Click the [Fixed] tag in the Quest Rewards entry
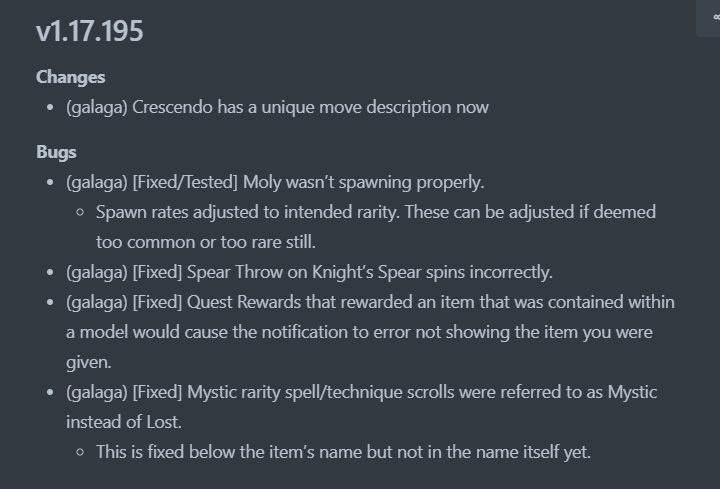This screenshot has height=489, width=720. click(157, 302)
